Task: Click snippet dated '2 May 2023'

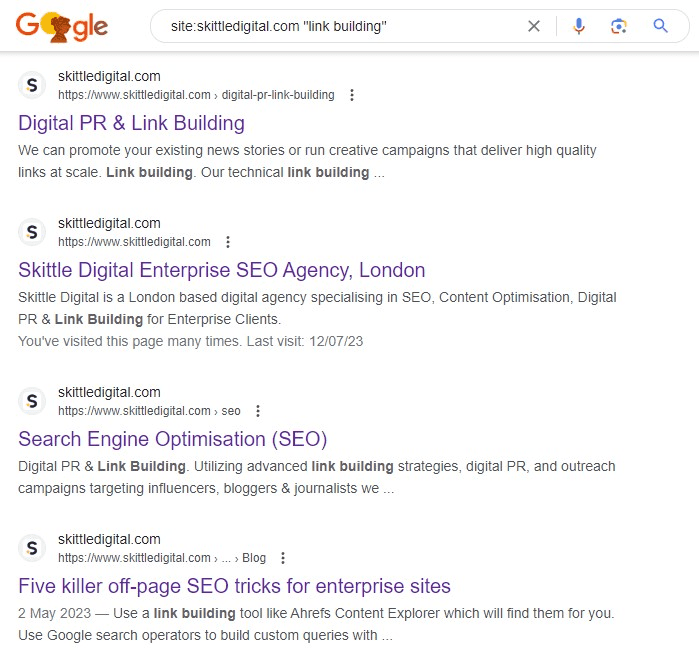Action: tap(316, 624)
